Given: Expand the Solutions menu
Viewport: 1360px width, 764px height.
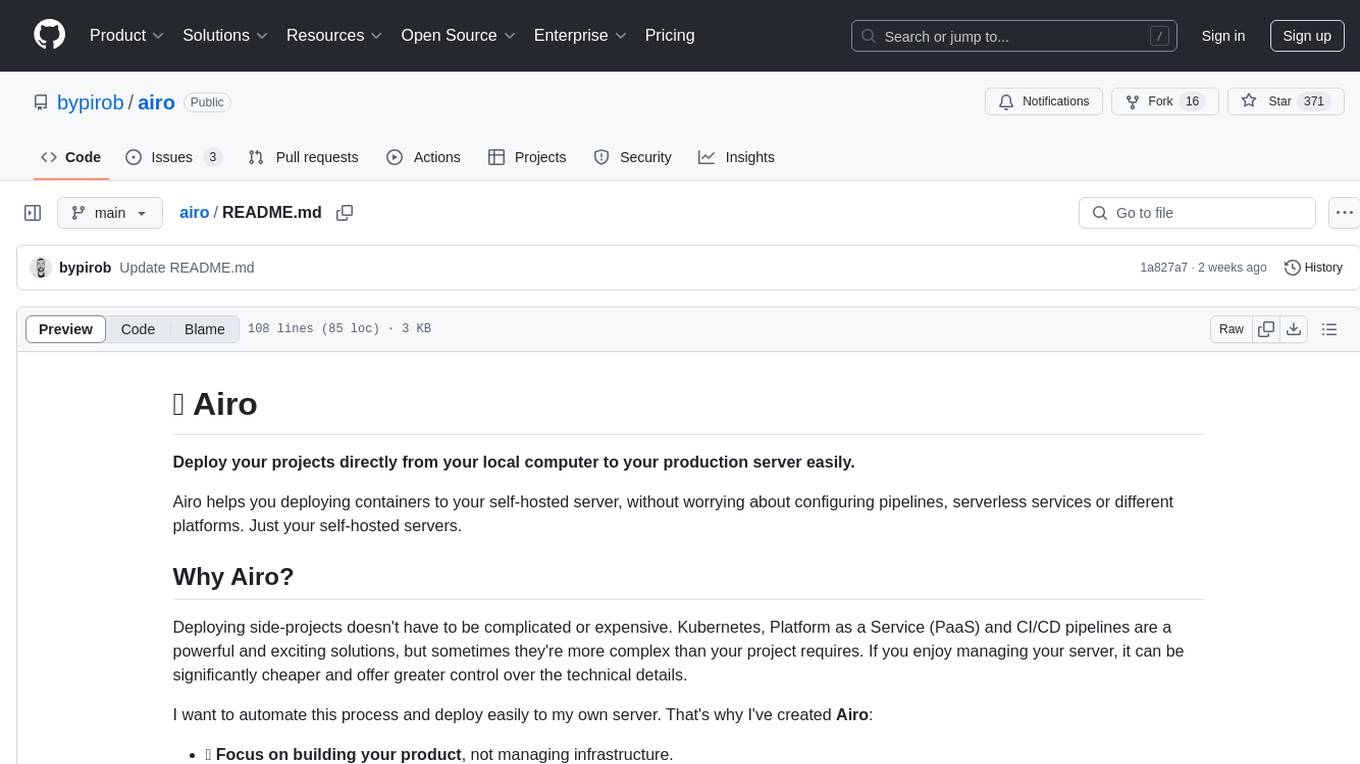Looking at the screenshot, I should click(225, 35).
